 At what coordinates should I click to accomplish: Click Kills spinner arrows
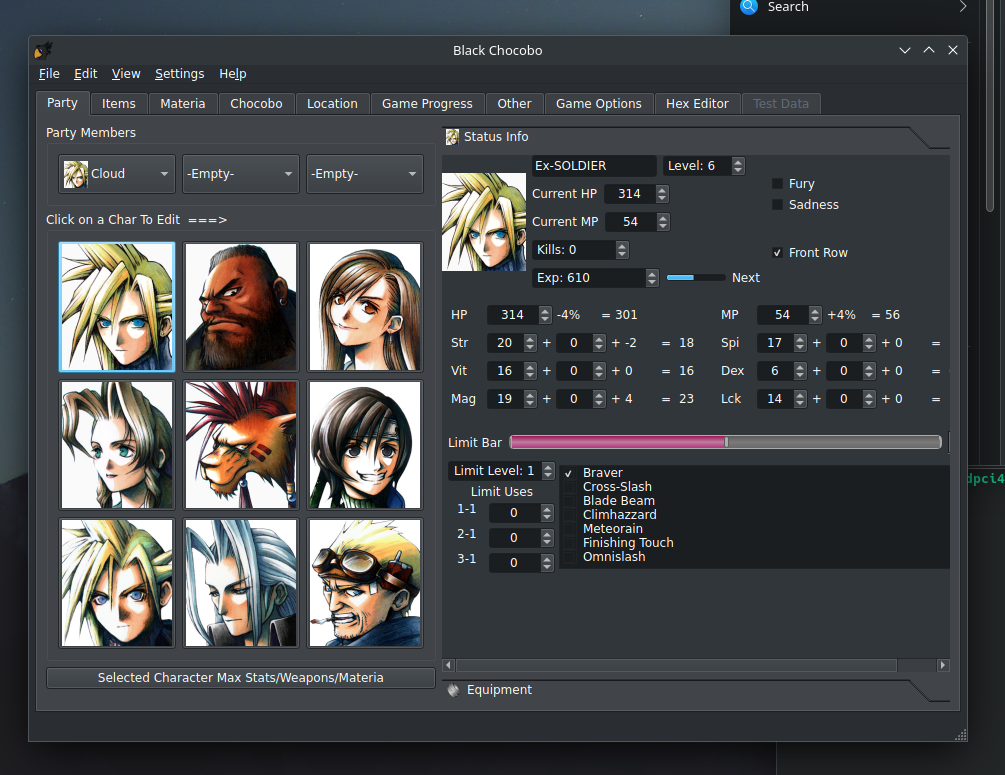click(x=622, y=250)
